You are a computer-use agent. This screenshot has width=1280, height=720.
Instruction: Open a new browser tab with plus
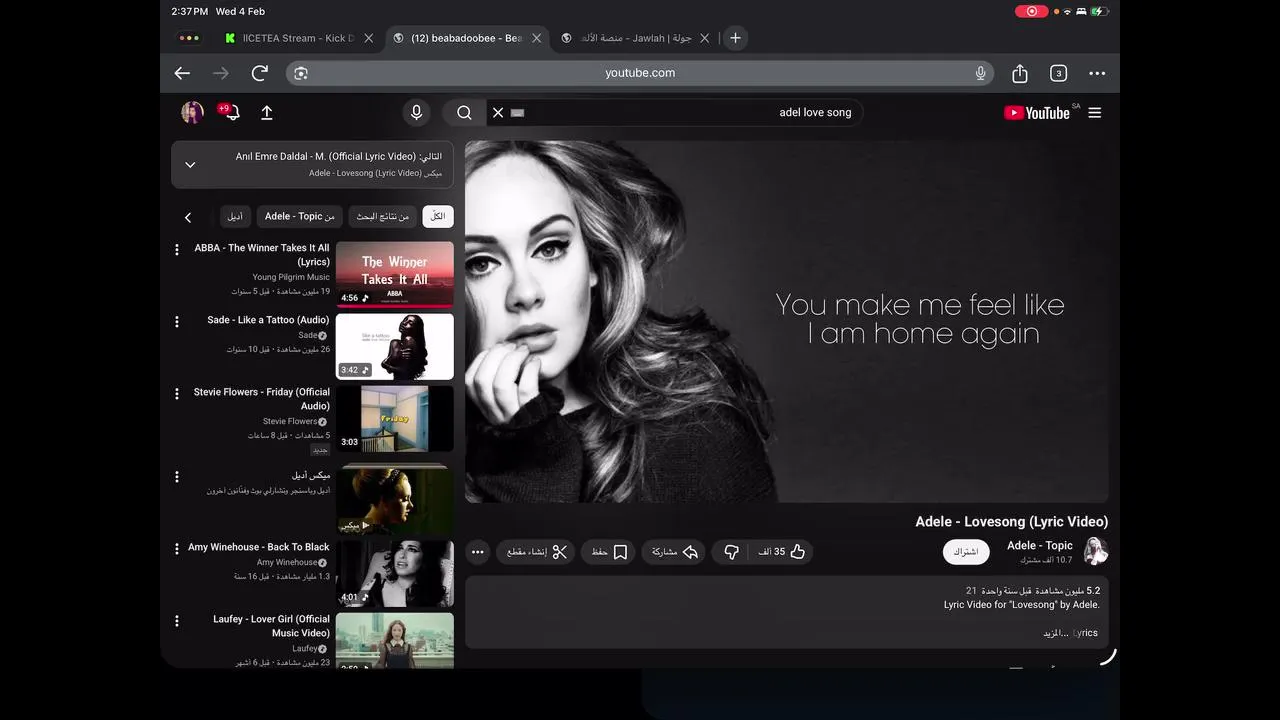(x=735, y=38)
